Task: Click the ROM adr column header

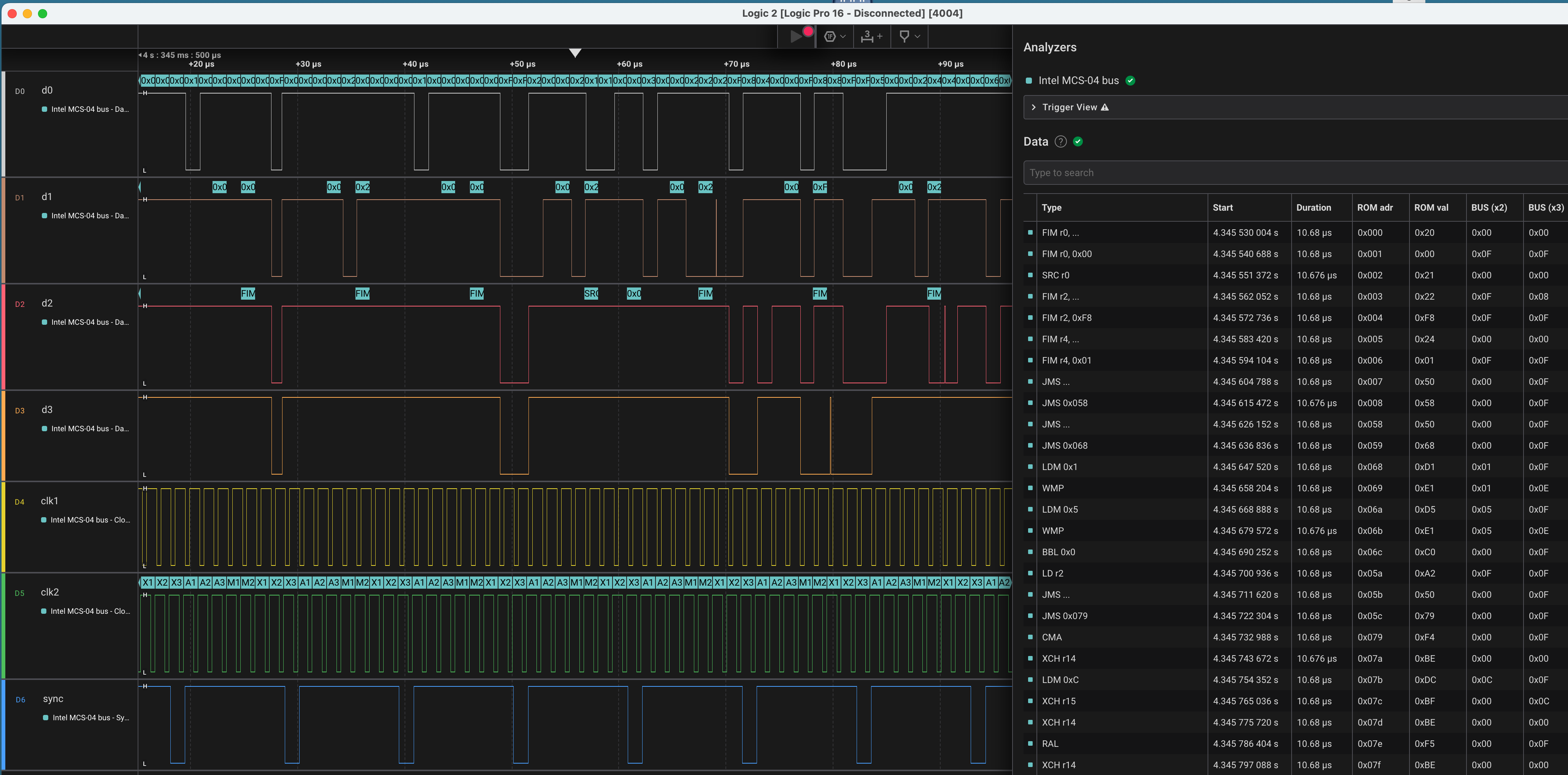Action: pos(1374,208)
